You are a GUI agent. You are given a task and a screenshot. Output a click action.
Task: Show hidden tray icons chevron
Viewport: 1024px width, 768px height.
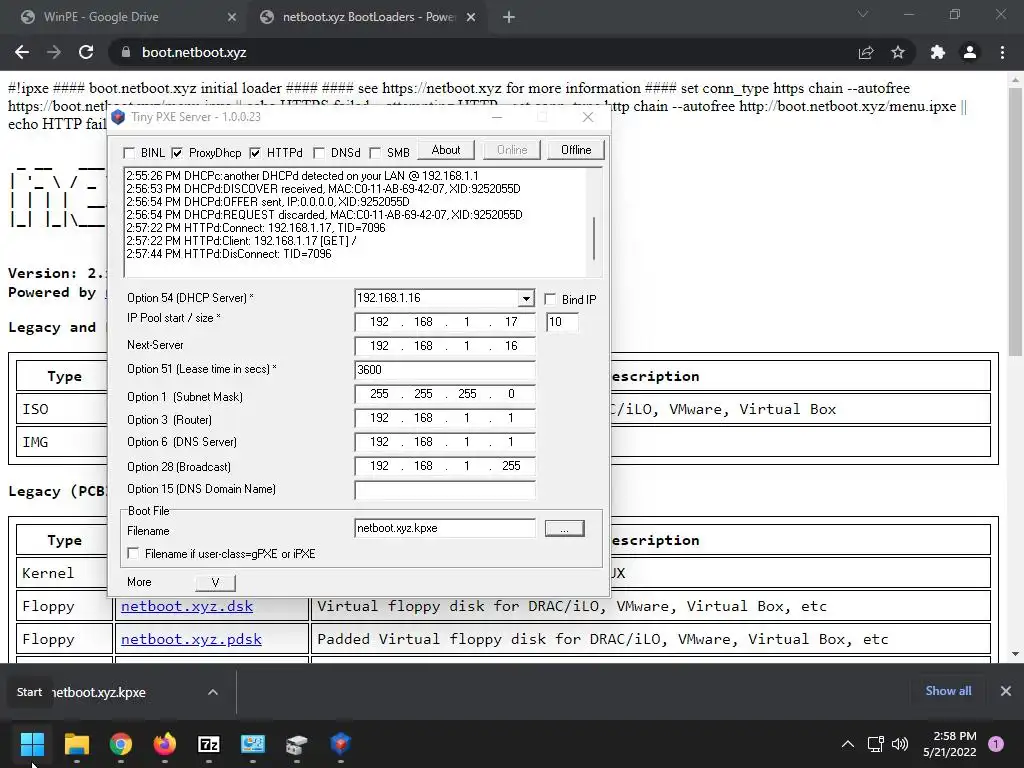848,744
